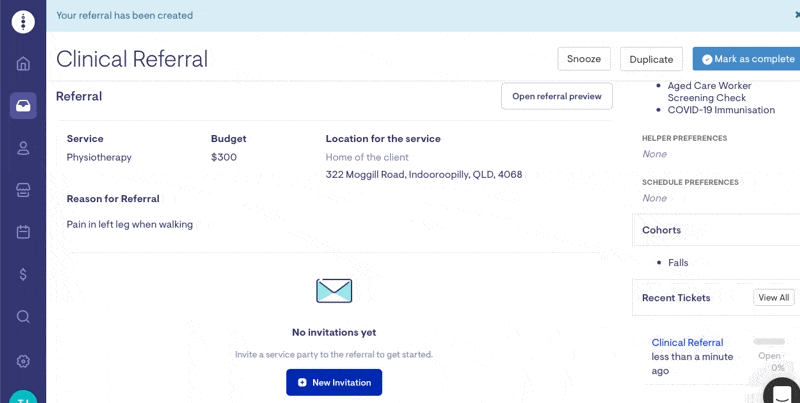Click the New Invitation button

point(334,382)
